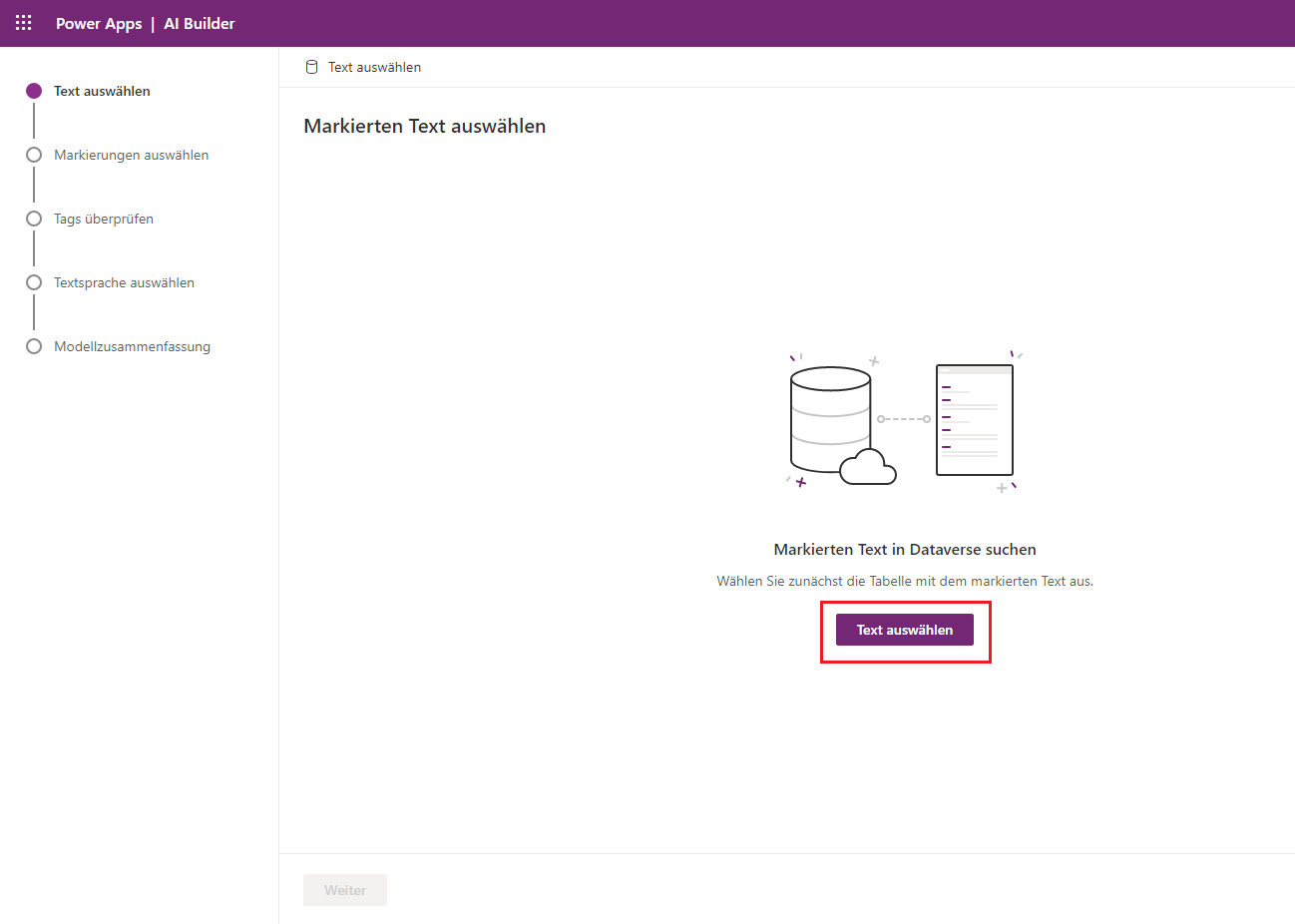1295x924 pixels.
Task: Select the Tags überprüfen step circle
Action: pos(34,219)
